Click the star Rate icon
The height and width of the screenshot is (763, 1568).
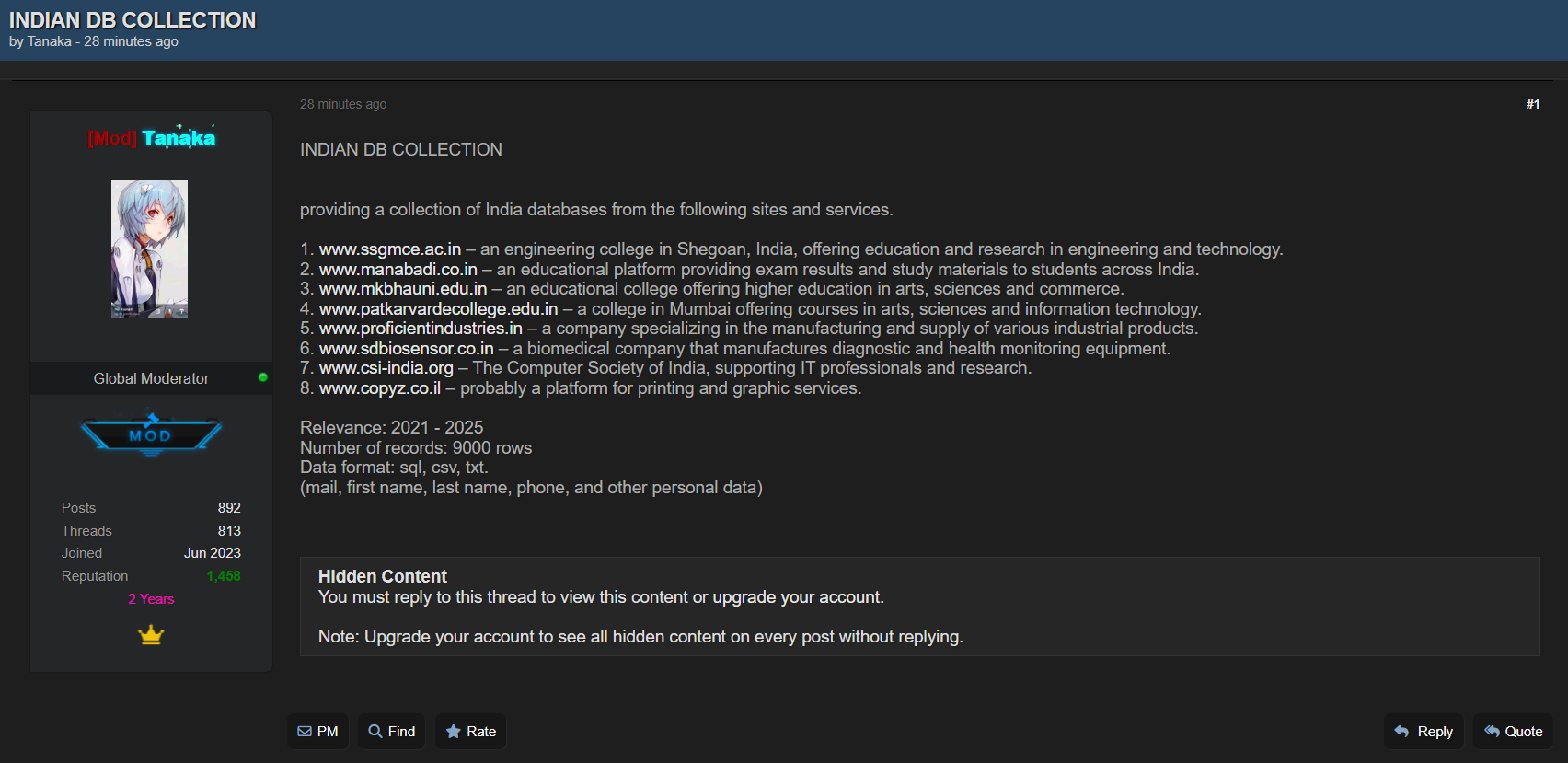[454, 732]
